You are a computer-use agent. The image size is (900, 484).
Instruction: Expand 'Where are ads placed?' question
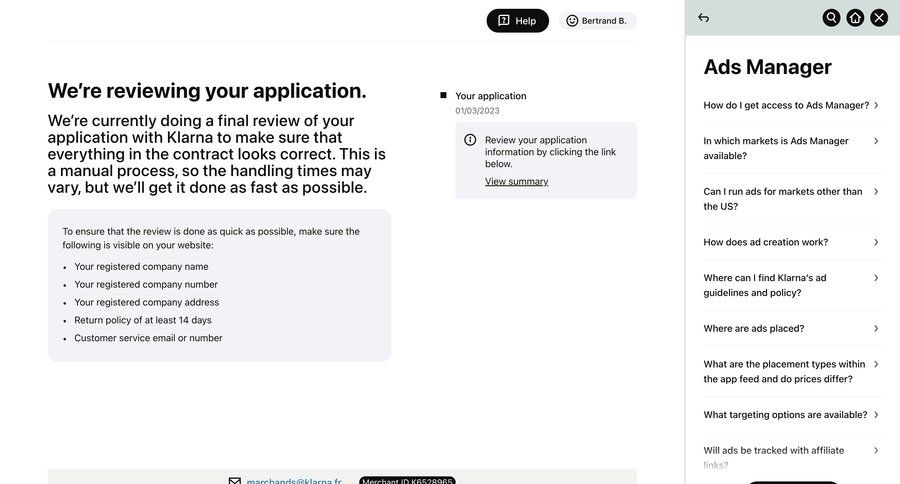[x=790, y=328]
